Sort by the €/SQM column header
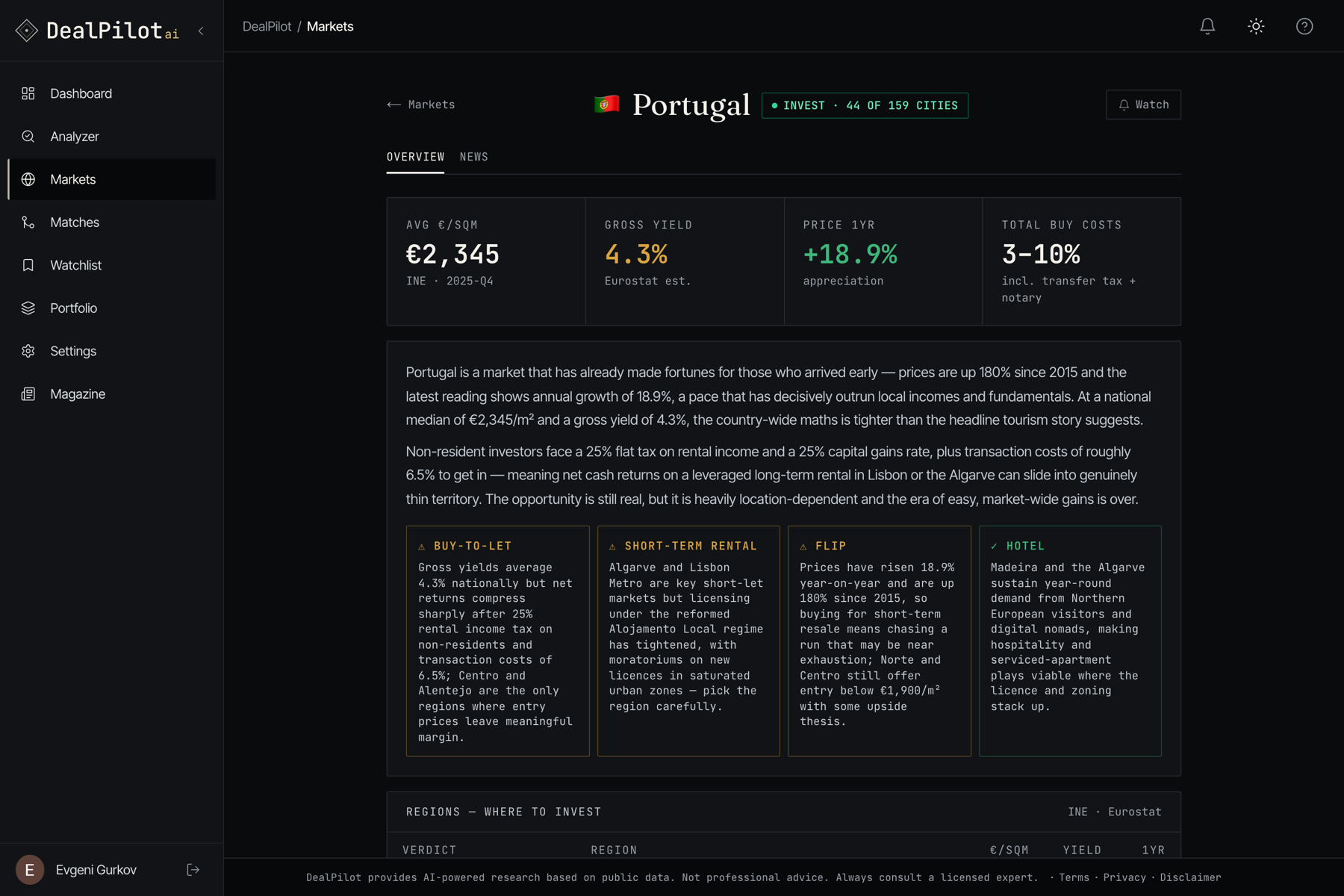Image resolution: width=1344 pixels, height=896 pixels. (x=1009, y=850)
